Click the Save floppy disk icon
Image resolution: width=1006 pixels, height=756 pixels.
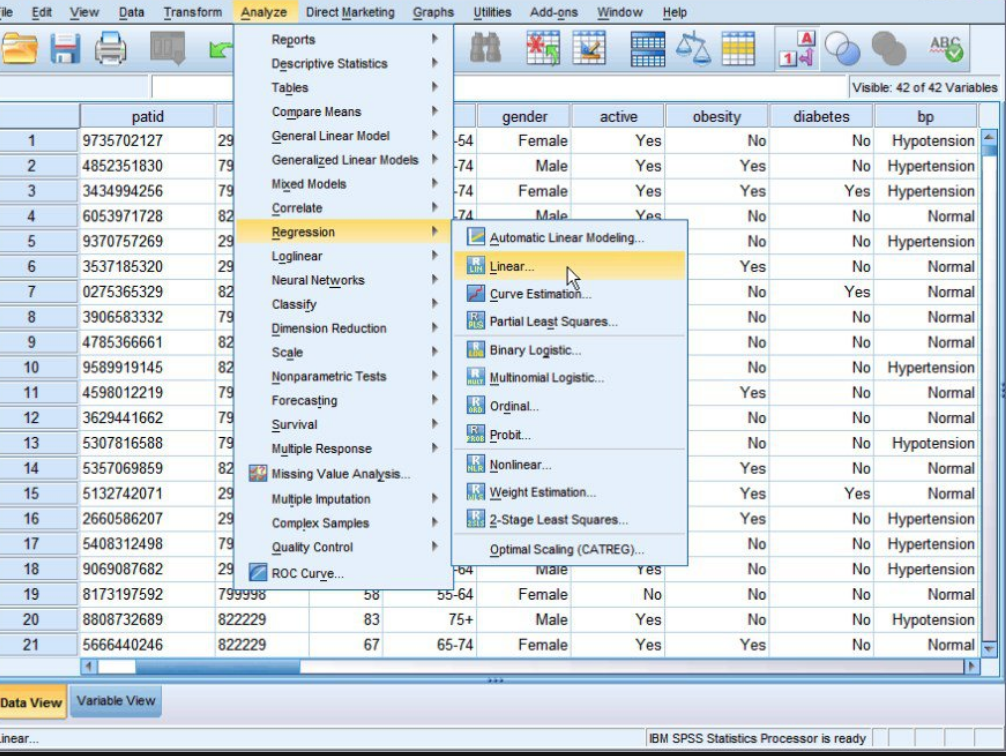coord(65,49)
